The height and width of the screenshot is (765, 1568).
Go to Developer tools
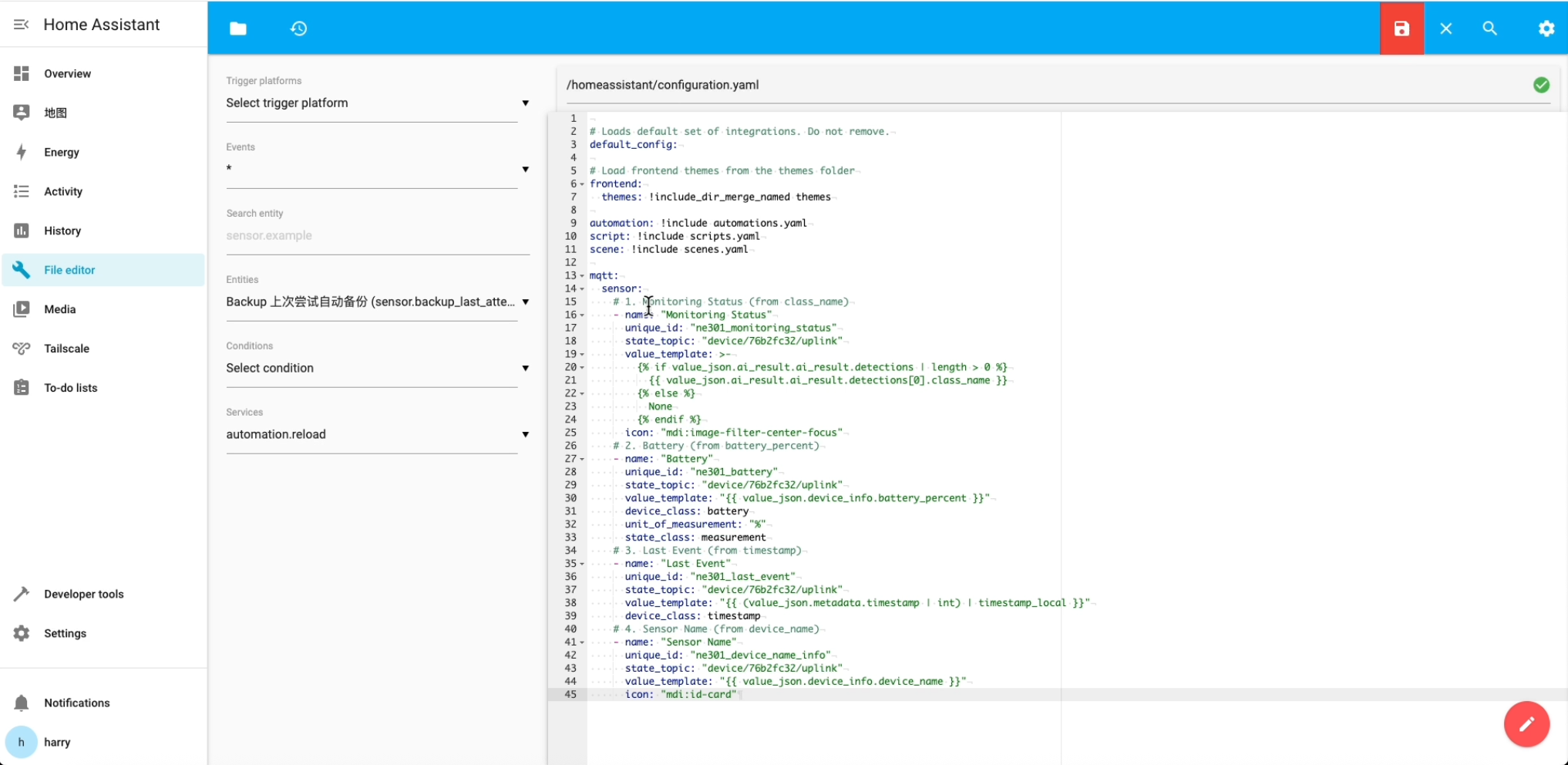pos(83,594)
